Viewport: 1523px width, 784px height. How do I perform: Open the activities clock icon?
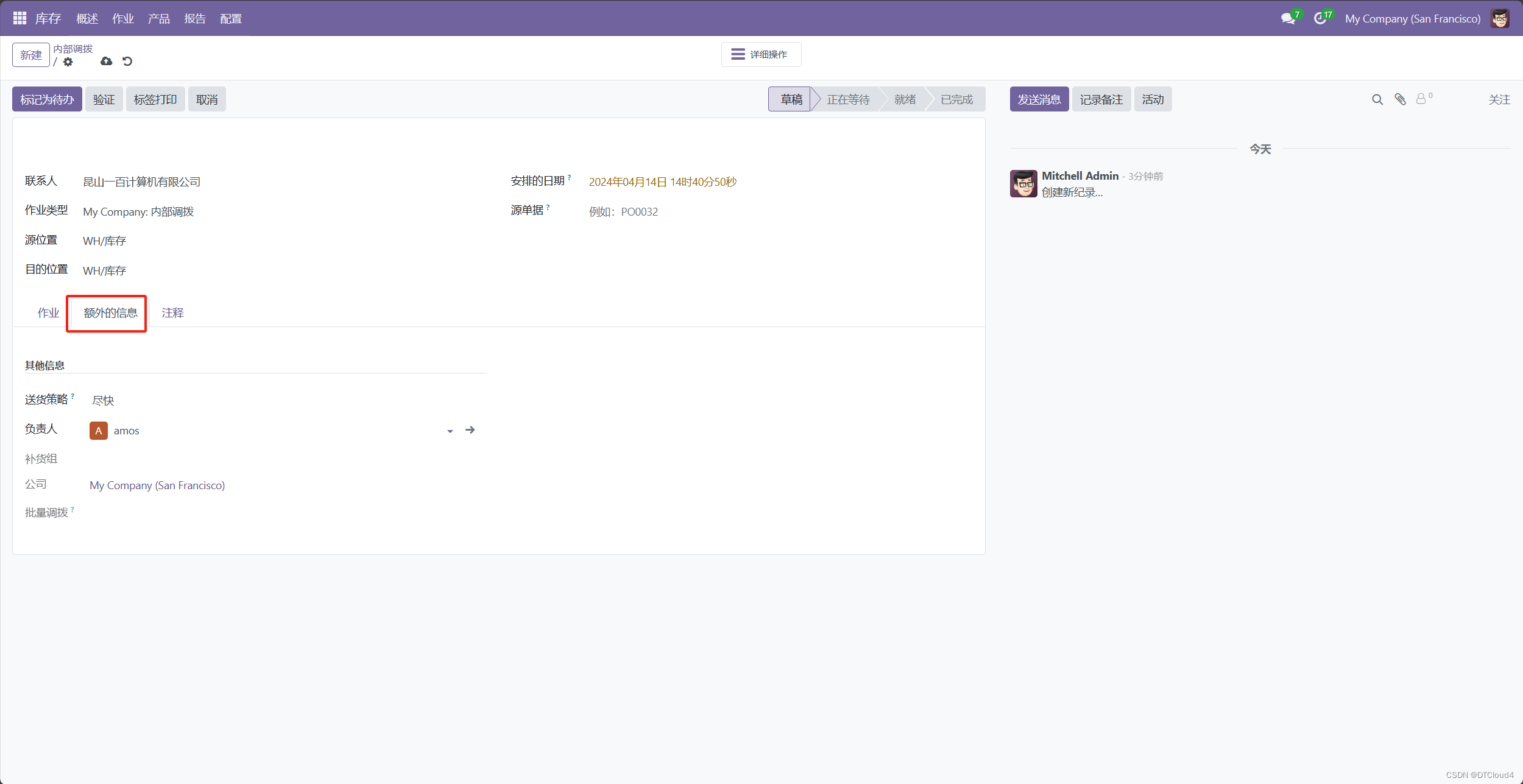coord(1320,19)
